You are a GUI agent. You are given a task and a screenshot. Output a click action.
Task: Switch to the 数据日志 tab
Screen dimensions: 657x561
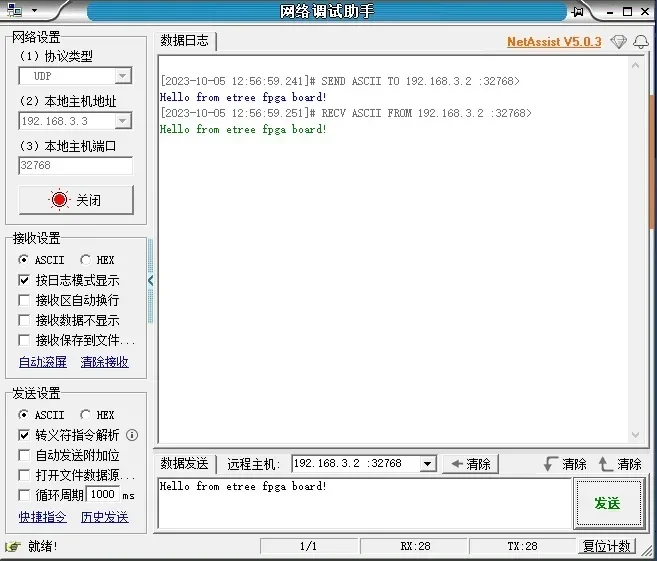click(x=185, y=41)
